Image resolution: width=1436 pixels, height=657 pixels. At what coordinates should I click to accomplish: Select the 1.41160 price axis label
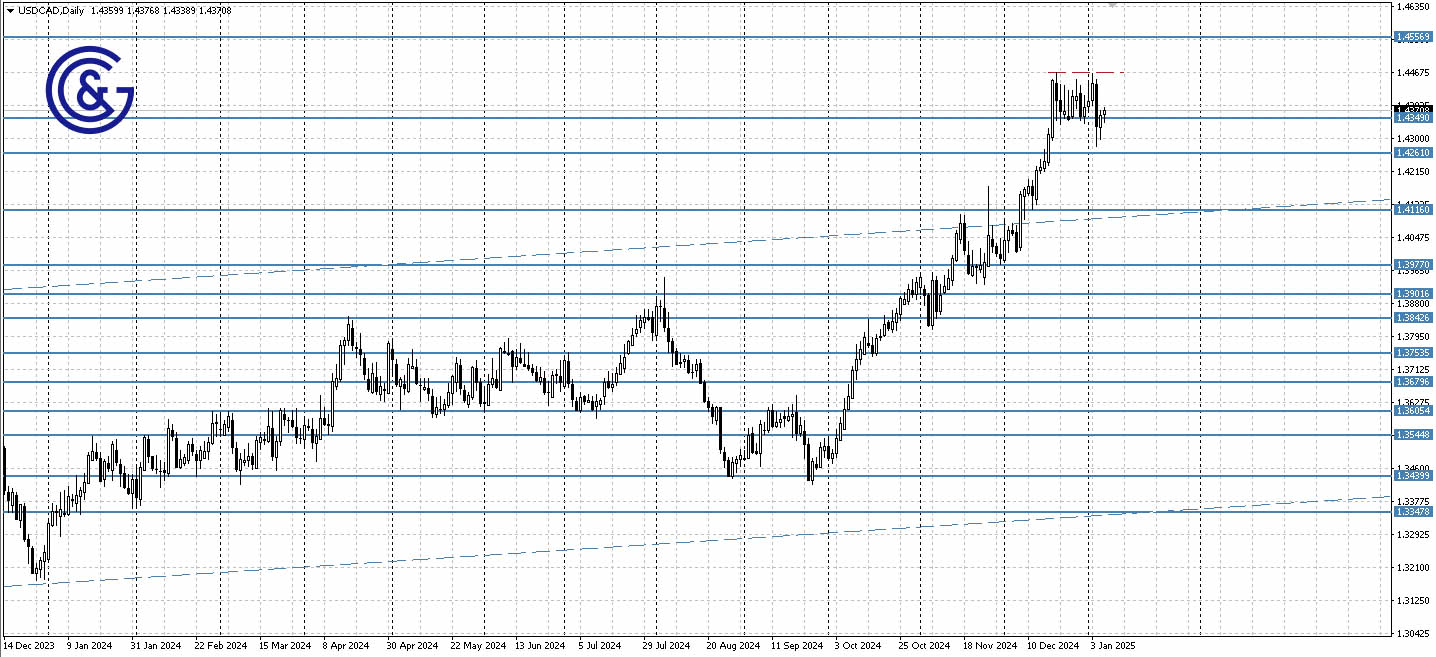pos(1416,211)
